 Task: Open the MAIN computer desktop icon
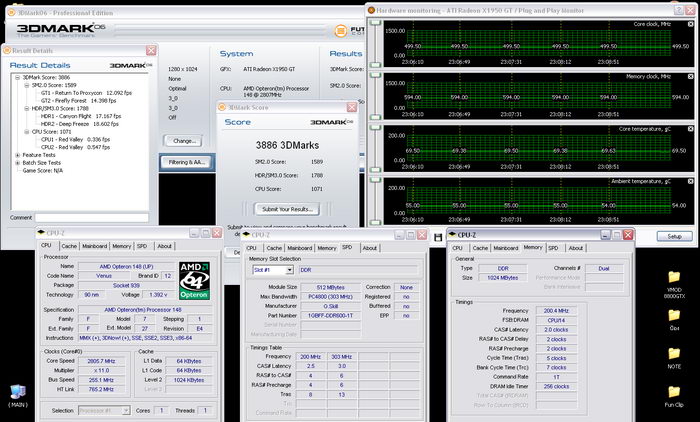click(x=17, y=393)
